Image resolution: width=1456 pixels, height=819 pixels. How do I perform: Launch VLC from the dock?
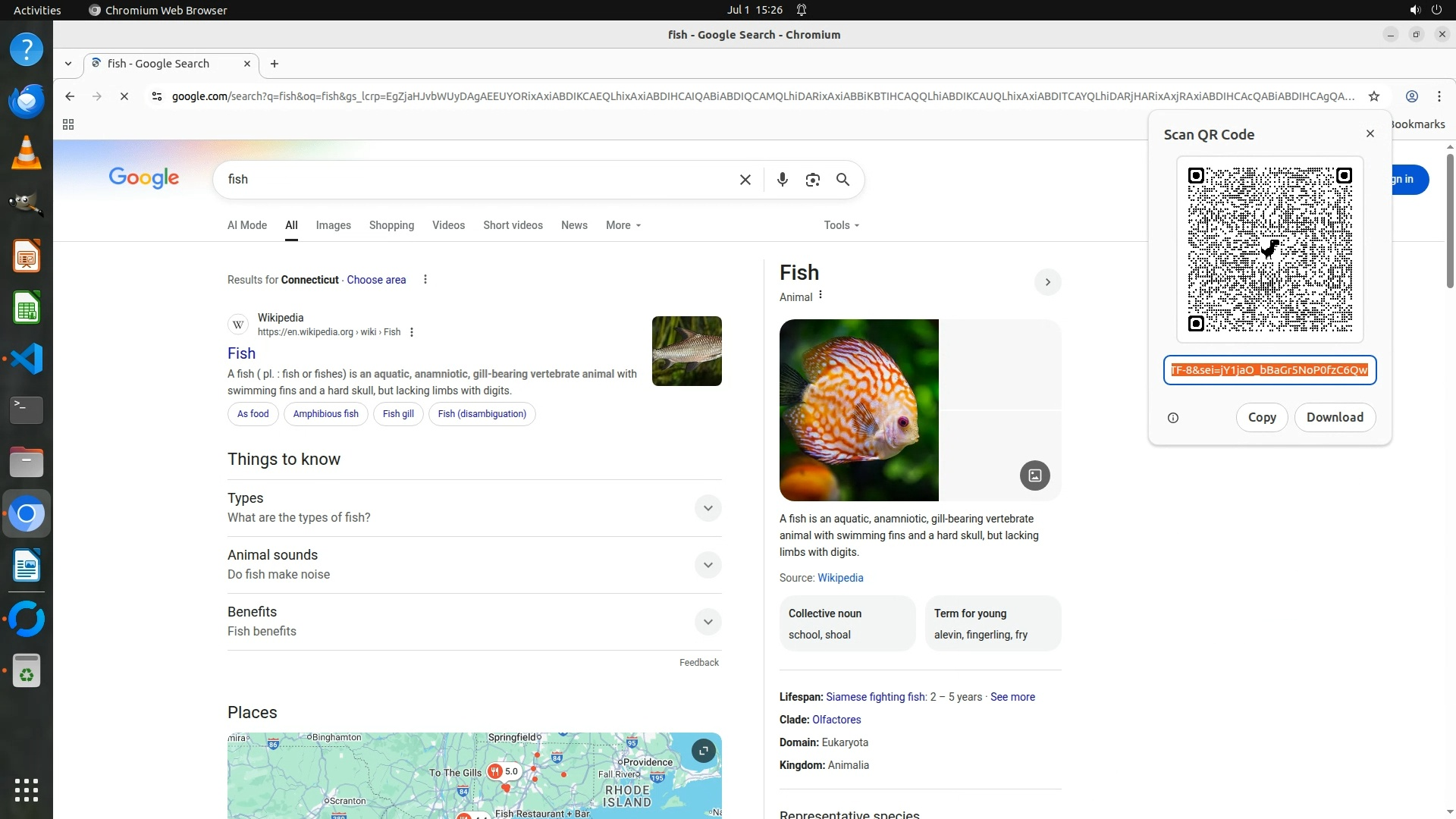[x=27, y=152]
